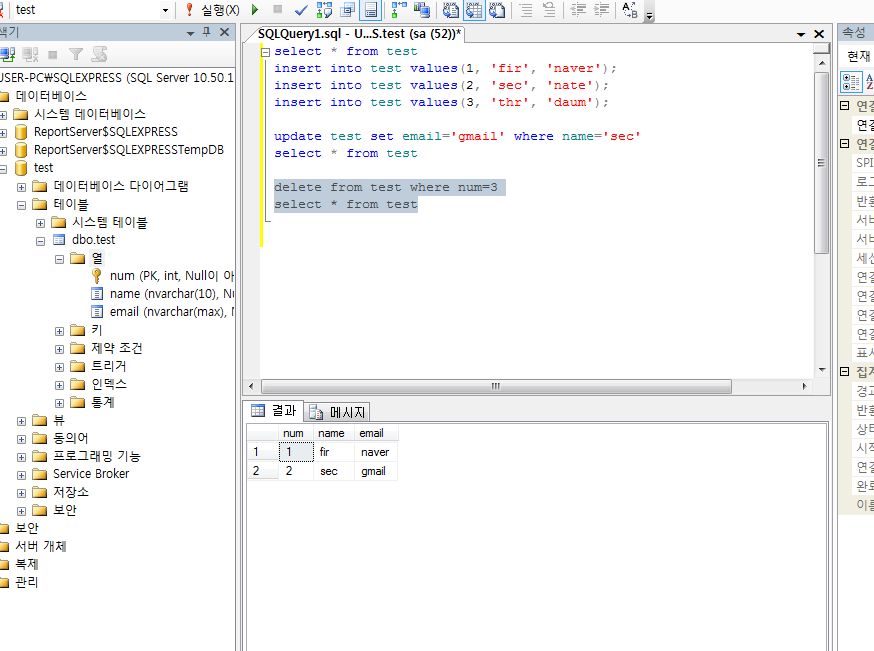Collapse the 테이블 folder node
The height and width of the screenshot is (651, 874).
pos(21,205)
